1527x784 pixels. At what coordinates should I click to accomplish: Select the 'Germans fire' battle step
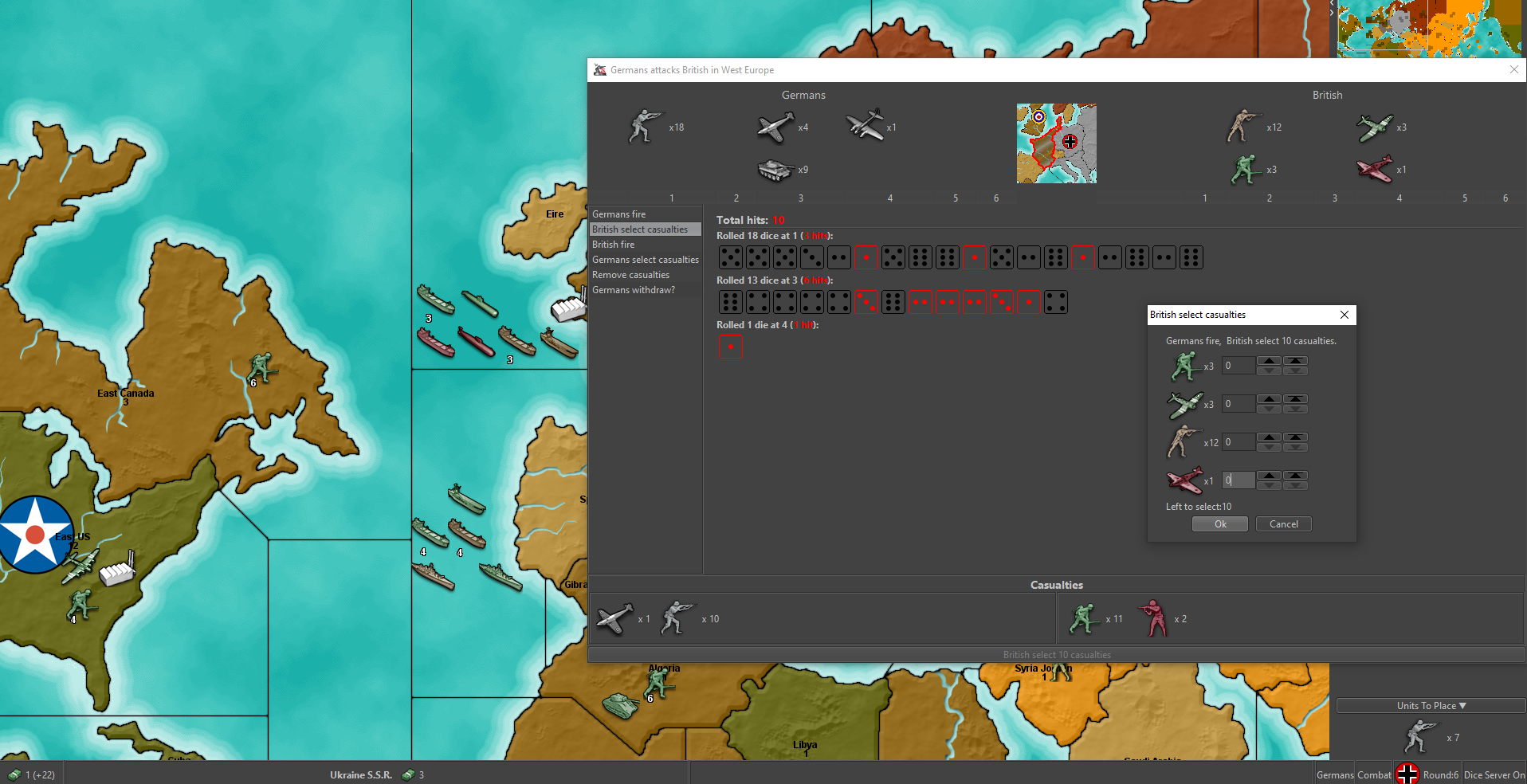[x=646, y=214]
